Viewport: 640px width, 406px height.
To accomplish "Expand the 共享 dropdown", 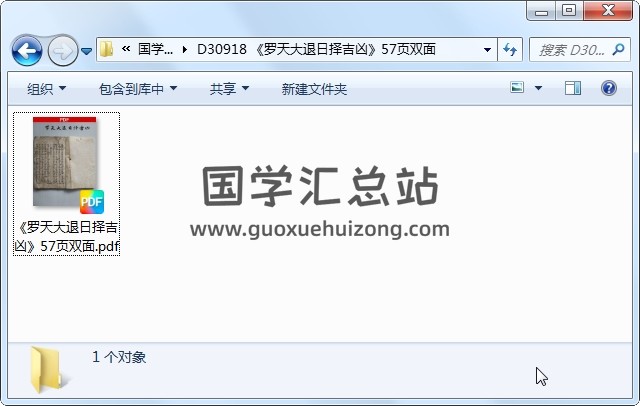I will [229, 89].
